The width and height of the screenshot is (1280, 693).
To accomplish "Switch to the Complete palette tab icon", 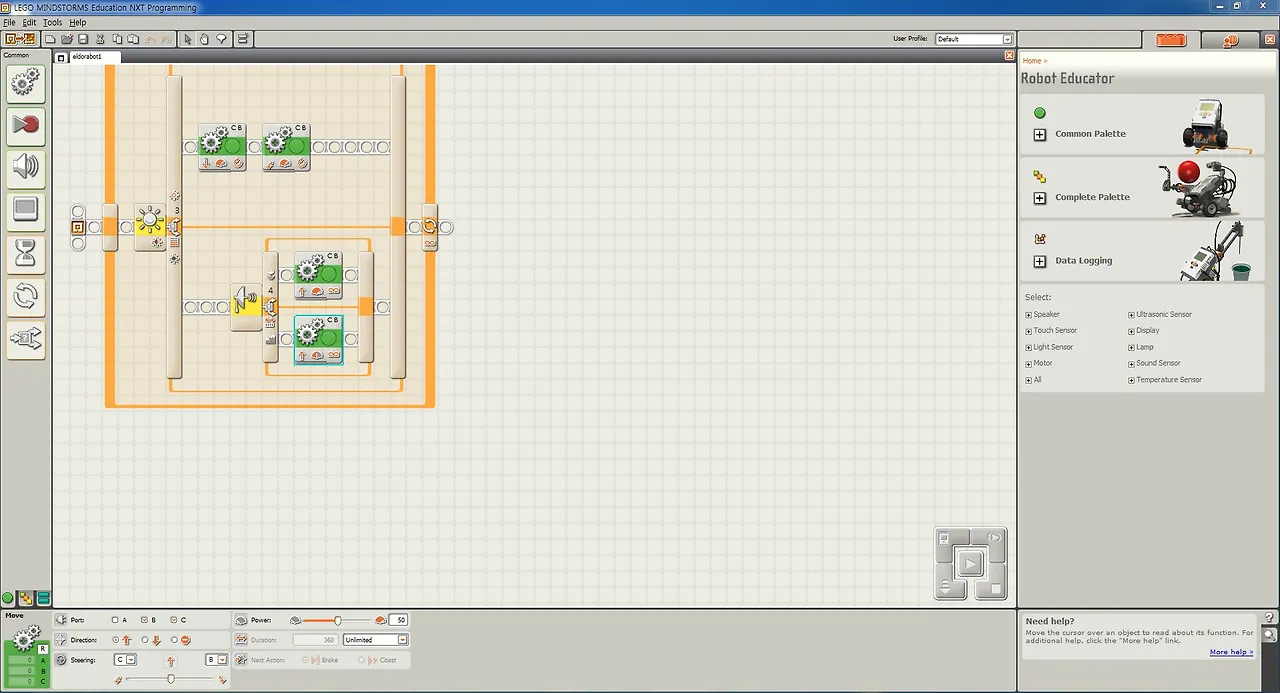I will point(26,598).
